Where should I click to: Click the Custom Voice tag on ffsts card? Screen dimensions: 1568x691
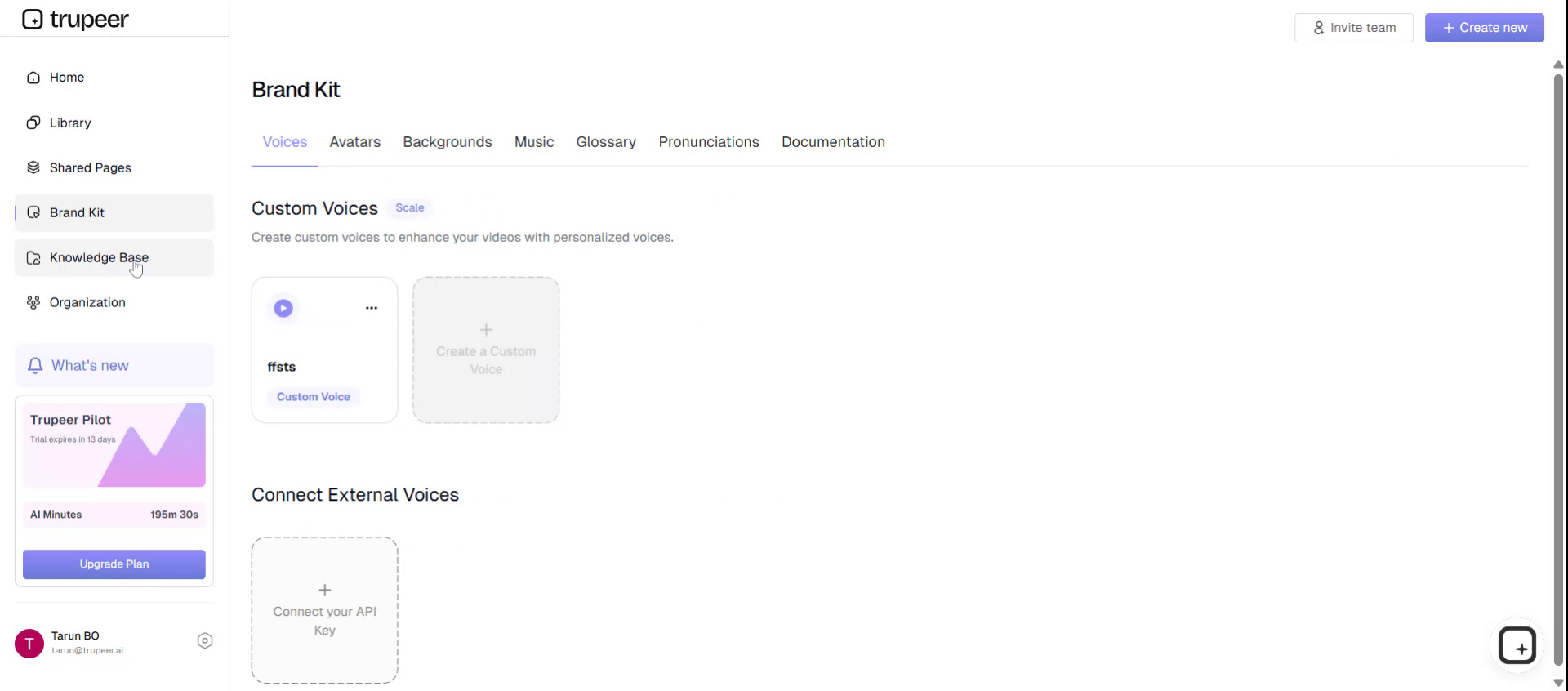[314, 397]
